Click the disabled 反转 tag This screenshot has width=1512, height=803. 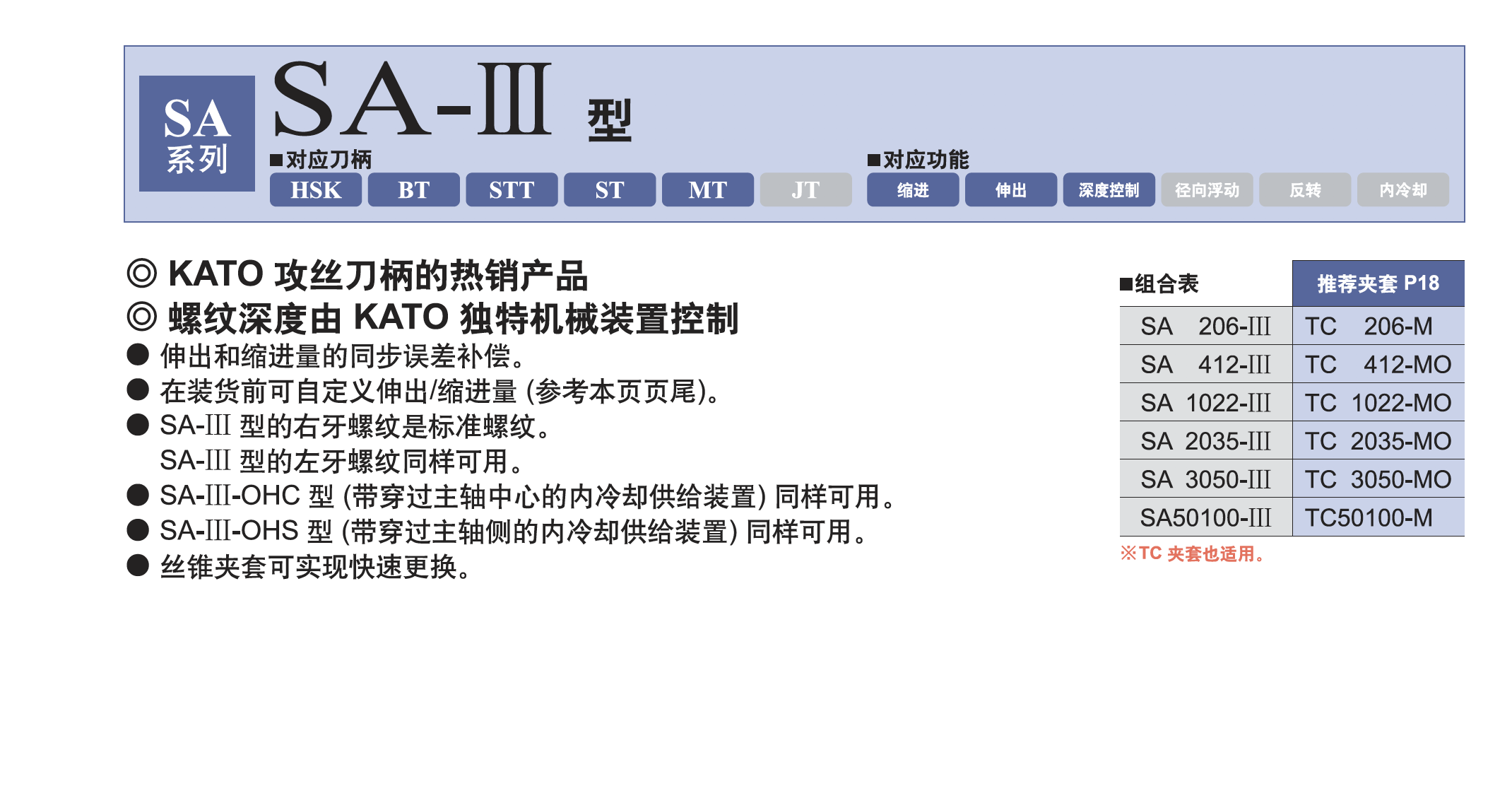tap(1304, 190)
